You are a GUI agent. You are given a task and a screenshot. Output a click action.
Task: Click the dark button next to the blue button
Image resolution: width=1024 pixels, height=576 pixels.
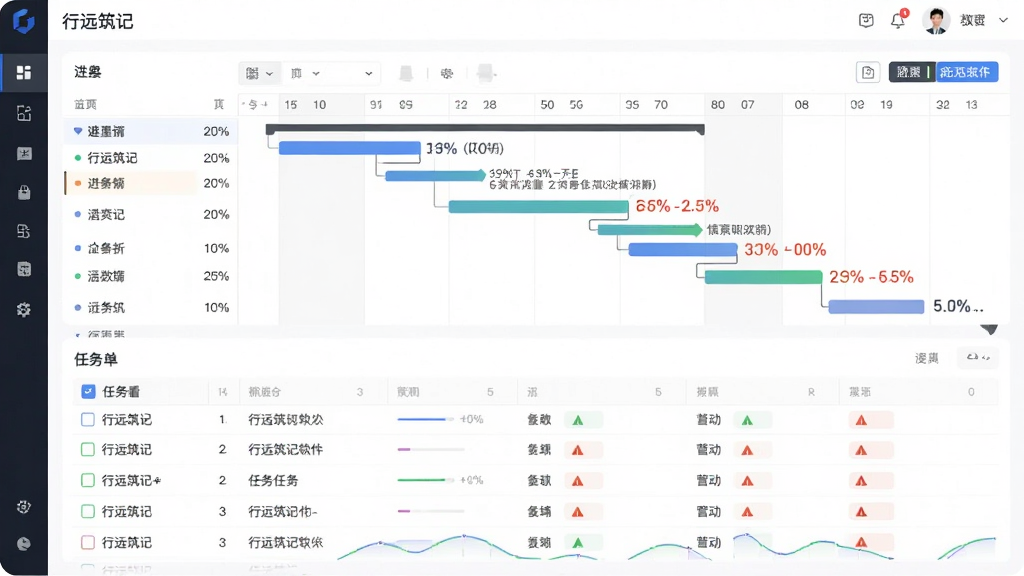(x=912, y=72)
